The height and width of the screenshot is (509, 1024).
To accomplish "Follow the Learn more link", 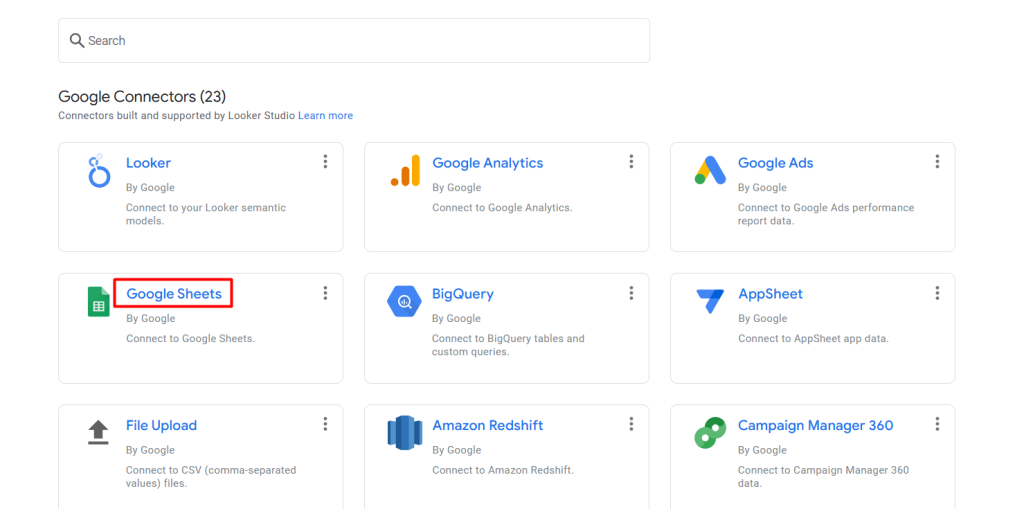I will click(x=325, y=116).
